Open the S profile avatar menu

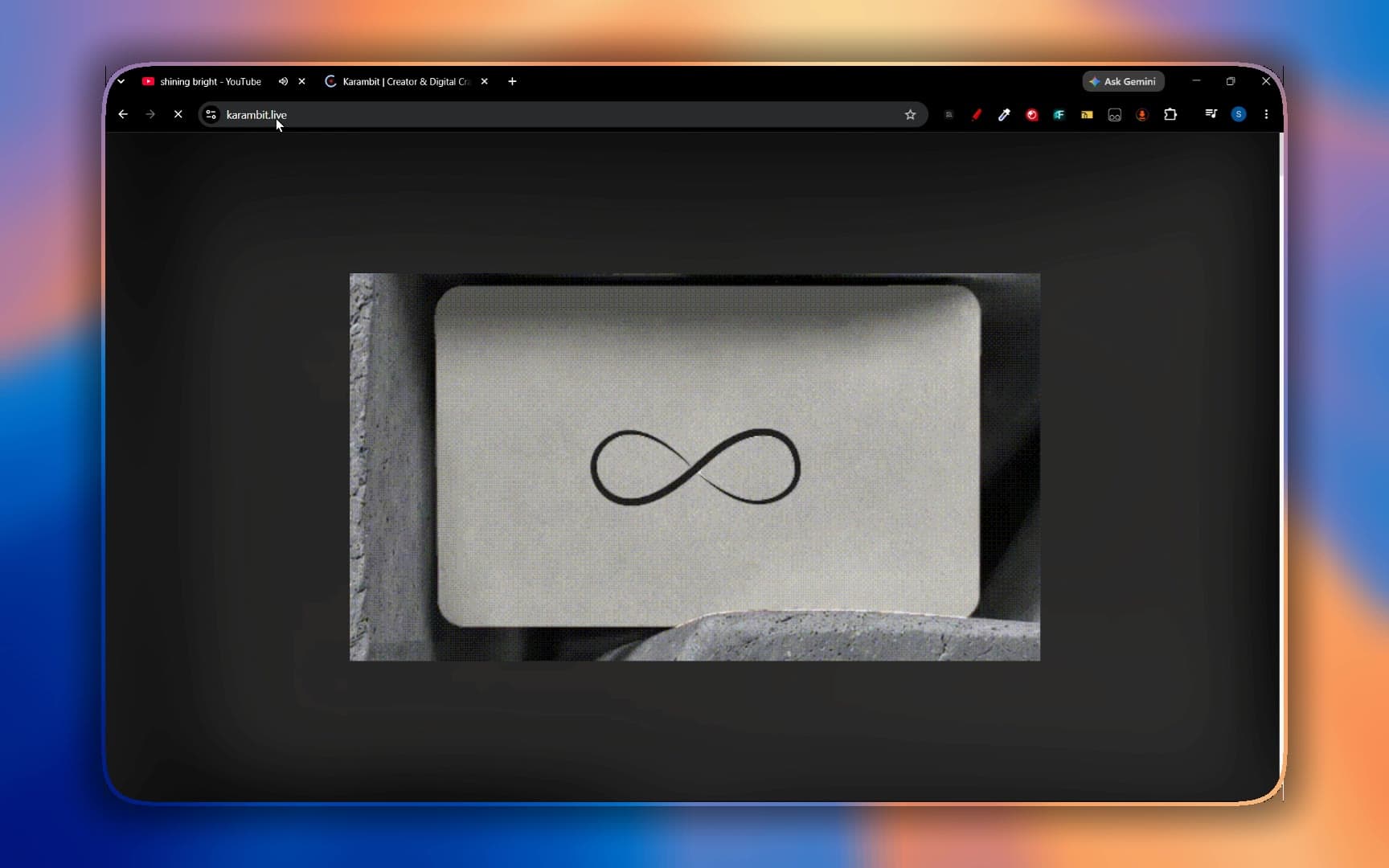pos(1239,114)
